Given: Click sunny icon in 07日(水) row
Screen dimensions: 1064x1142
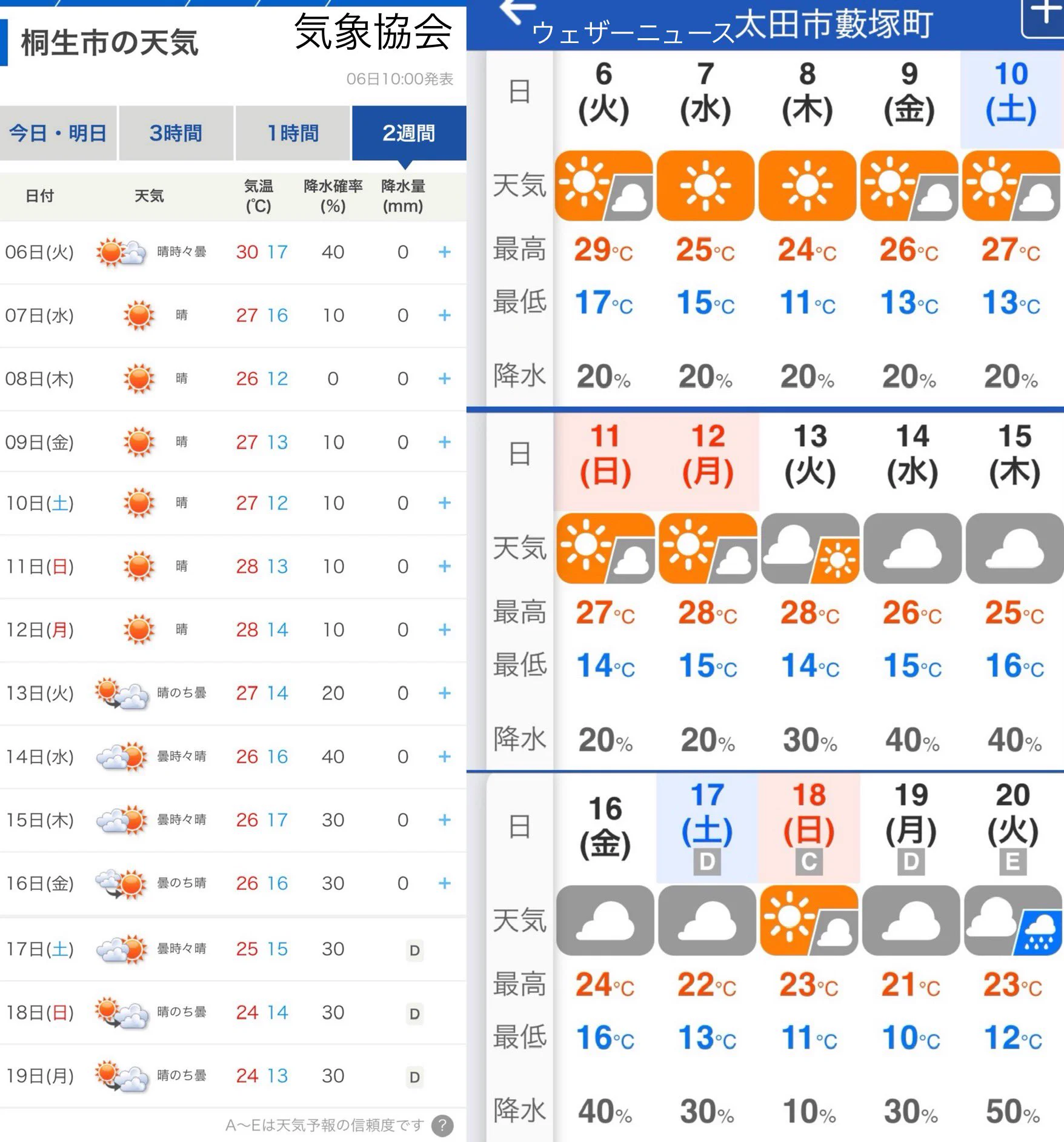Looking at the screenshot, I should tap(139, 315).
